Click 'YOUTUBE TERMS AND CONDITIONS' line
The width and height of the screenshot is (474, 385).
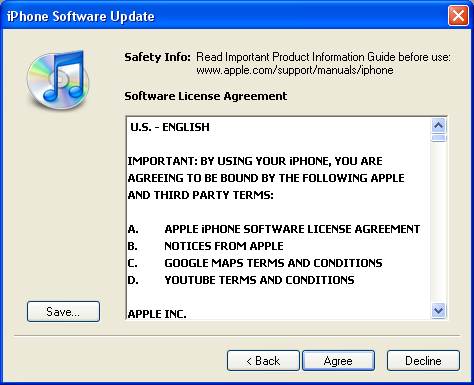point(259,280)
